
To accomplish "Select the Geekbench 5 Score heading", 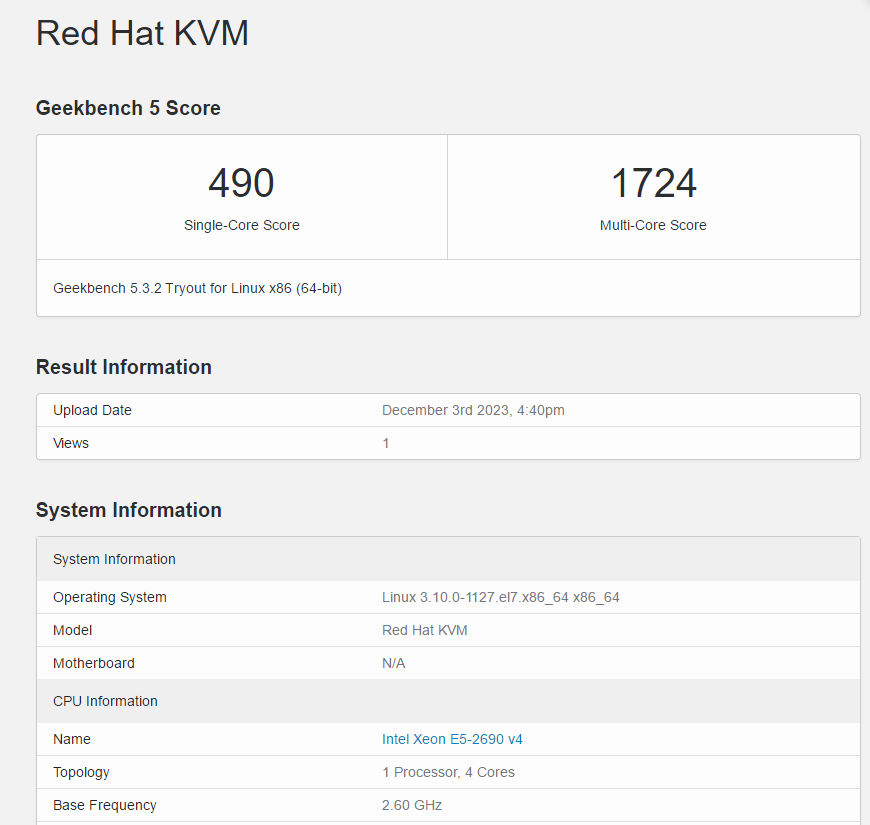I will pos(128,108).
